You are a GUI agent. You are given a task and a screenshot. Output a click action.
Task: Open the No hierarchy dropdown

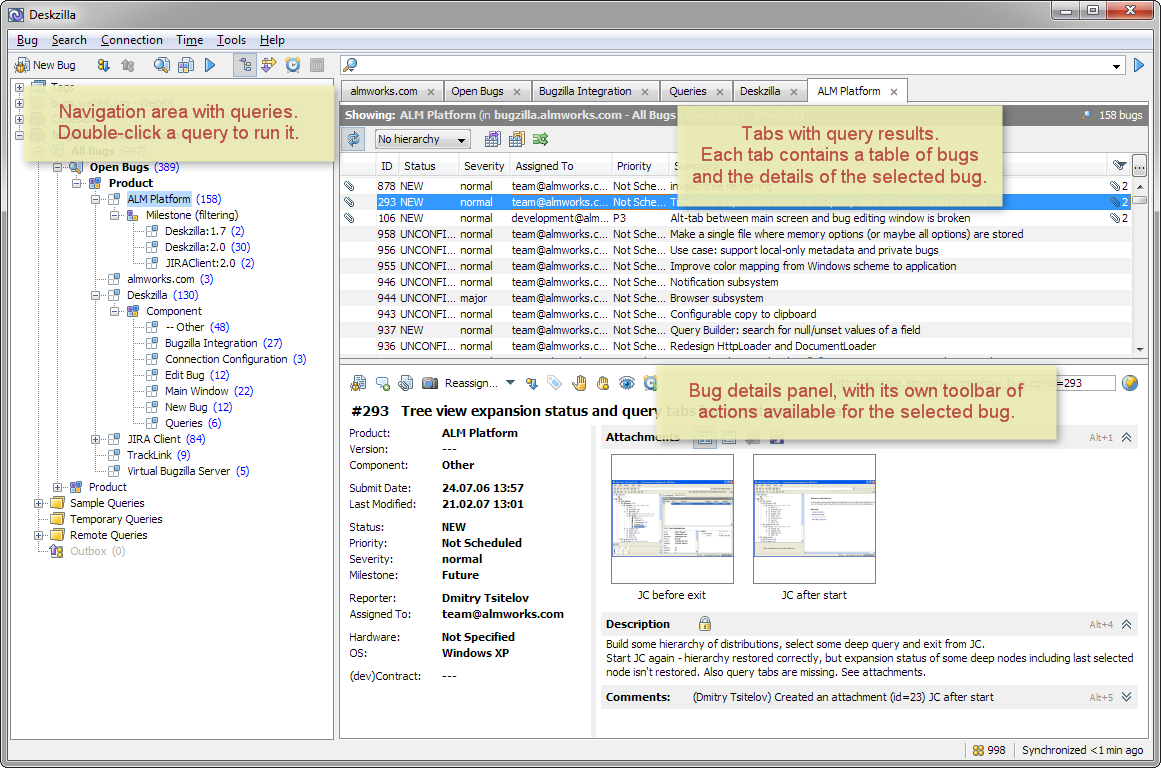[420, 138]
